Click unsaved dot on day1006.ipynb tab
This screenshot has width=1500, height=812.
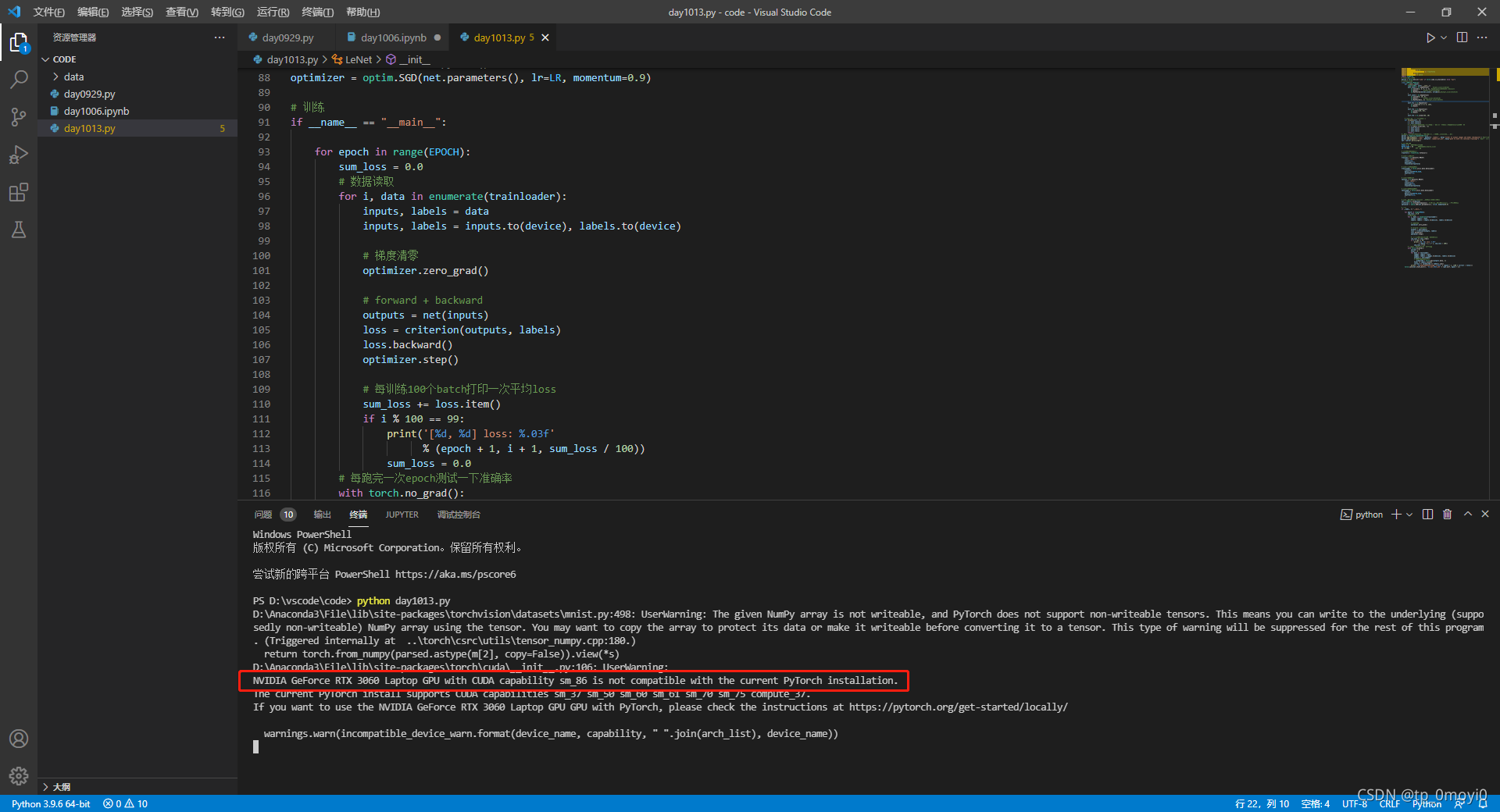click(437, 37)
